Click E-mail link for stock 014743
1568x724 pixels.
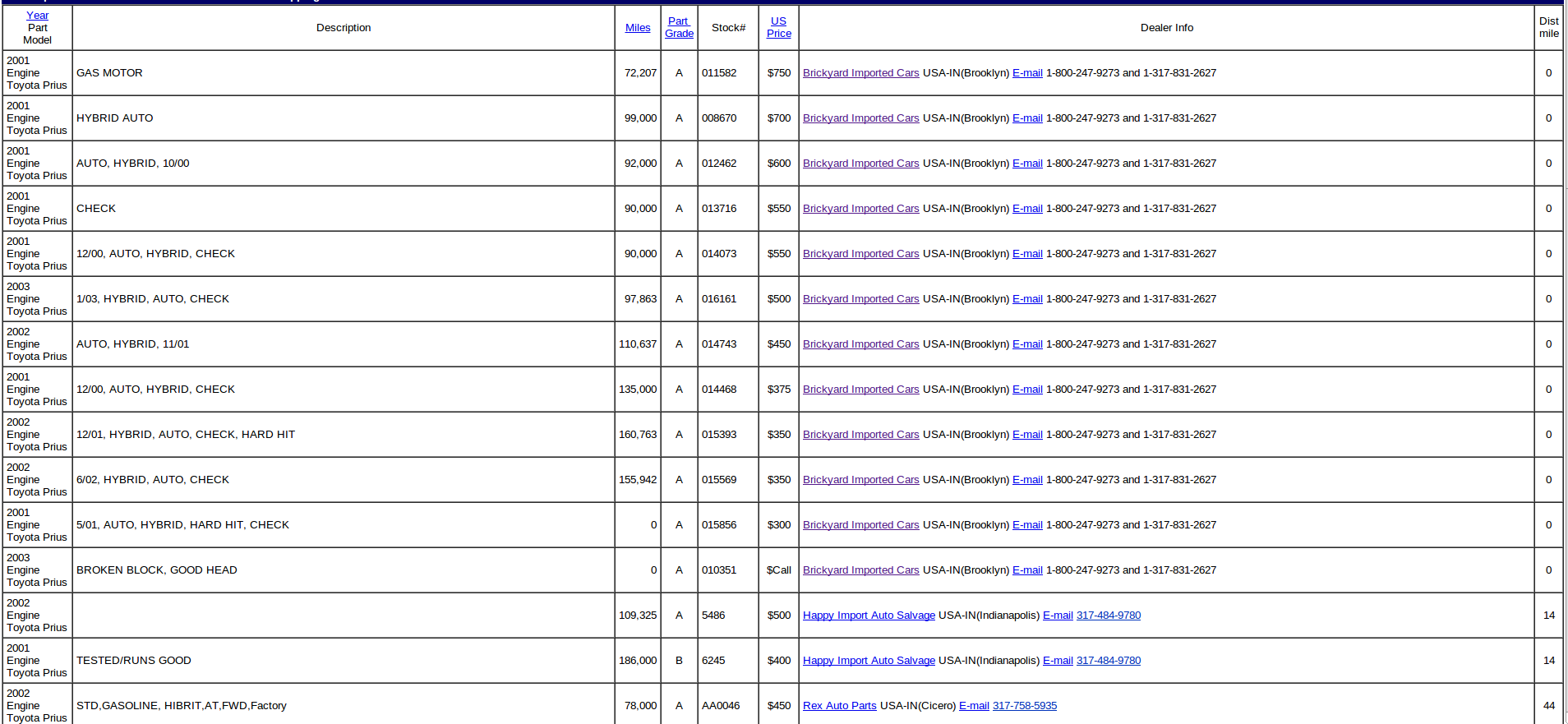(1027, 344)
